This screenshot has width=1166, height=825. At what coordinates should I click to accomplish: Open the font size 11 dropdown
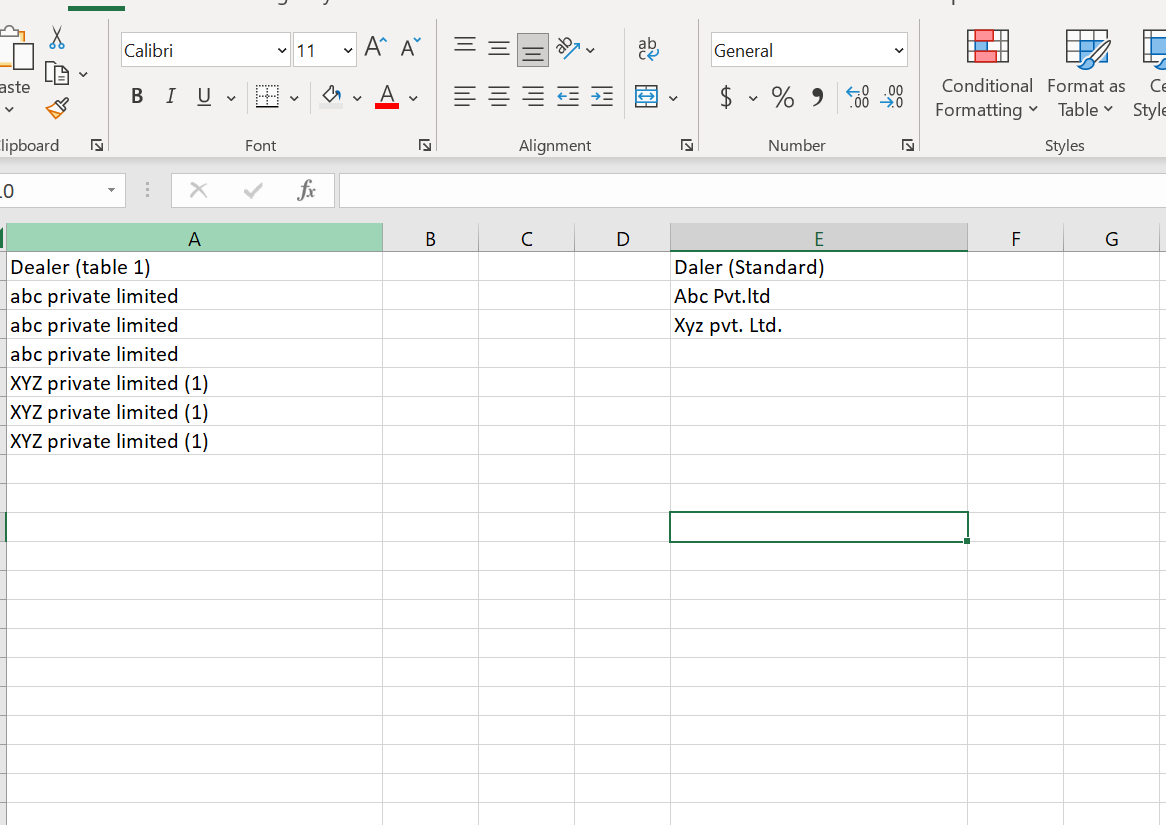[x=347, y=51]
